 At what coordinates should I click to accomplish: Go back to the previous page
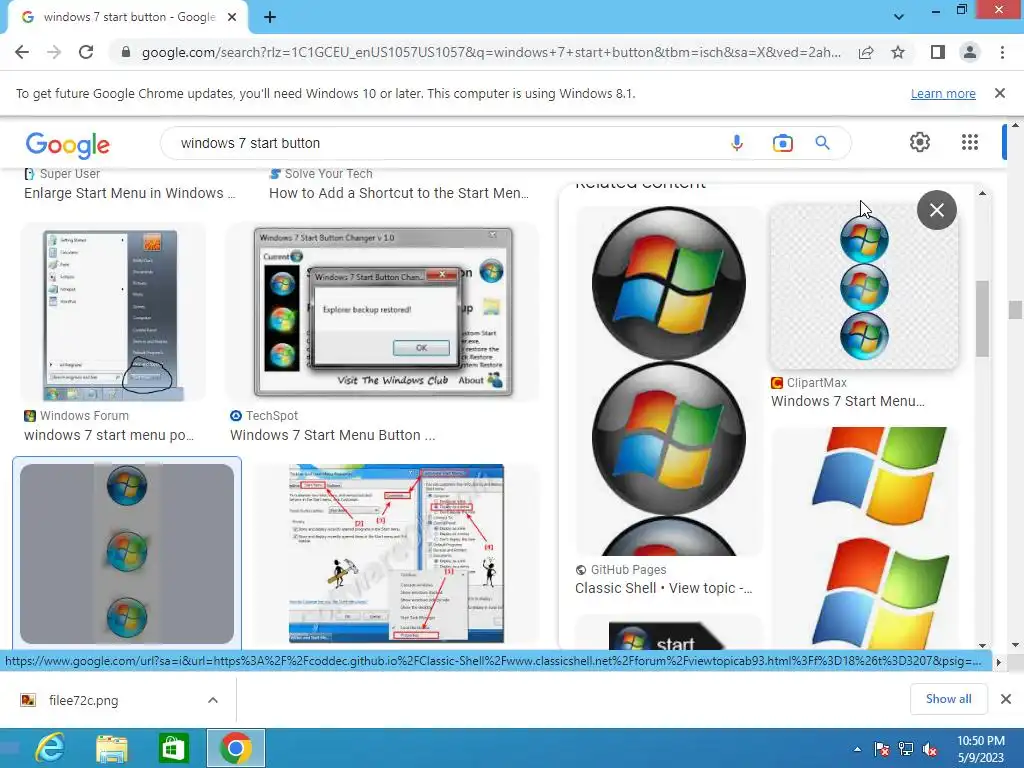pyautogui.click(x=22, y=52)
